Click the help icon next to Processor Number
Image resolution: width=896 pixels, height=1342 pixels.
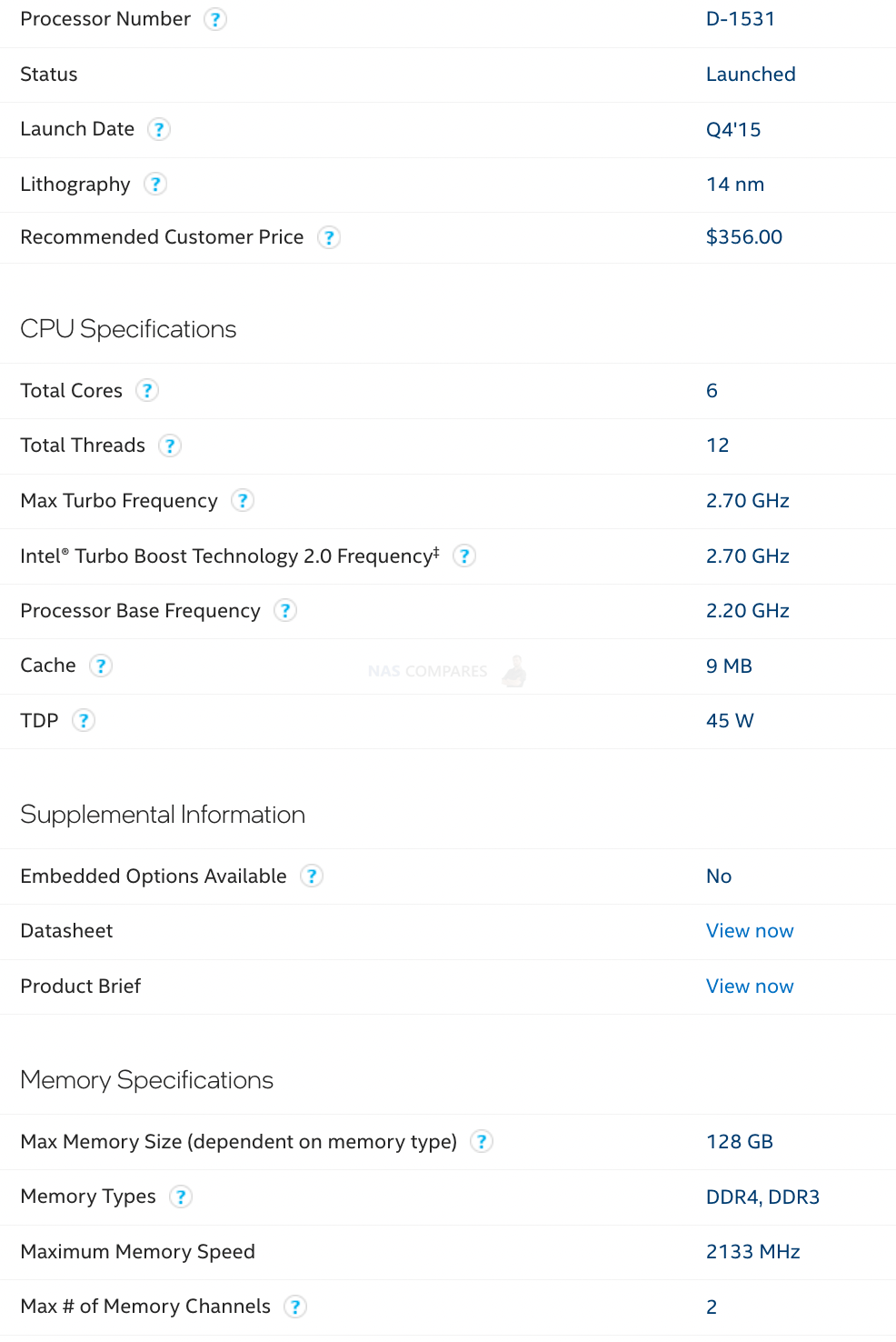click(x=215, y=19)
